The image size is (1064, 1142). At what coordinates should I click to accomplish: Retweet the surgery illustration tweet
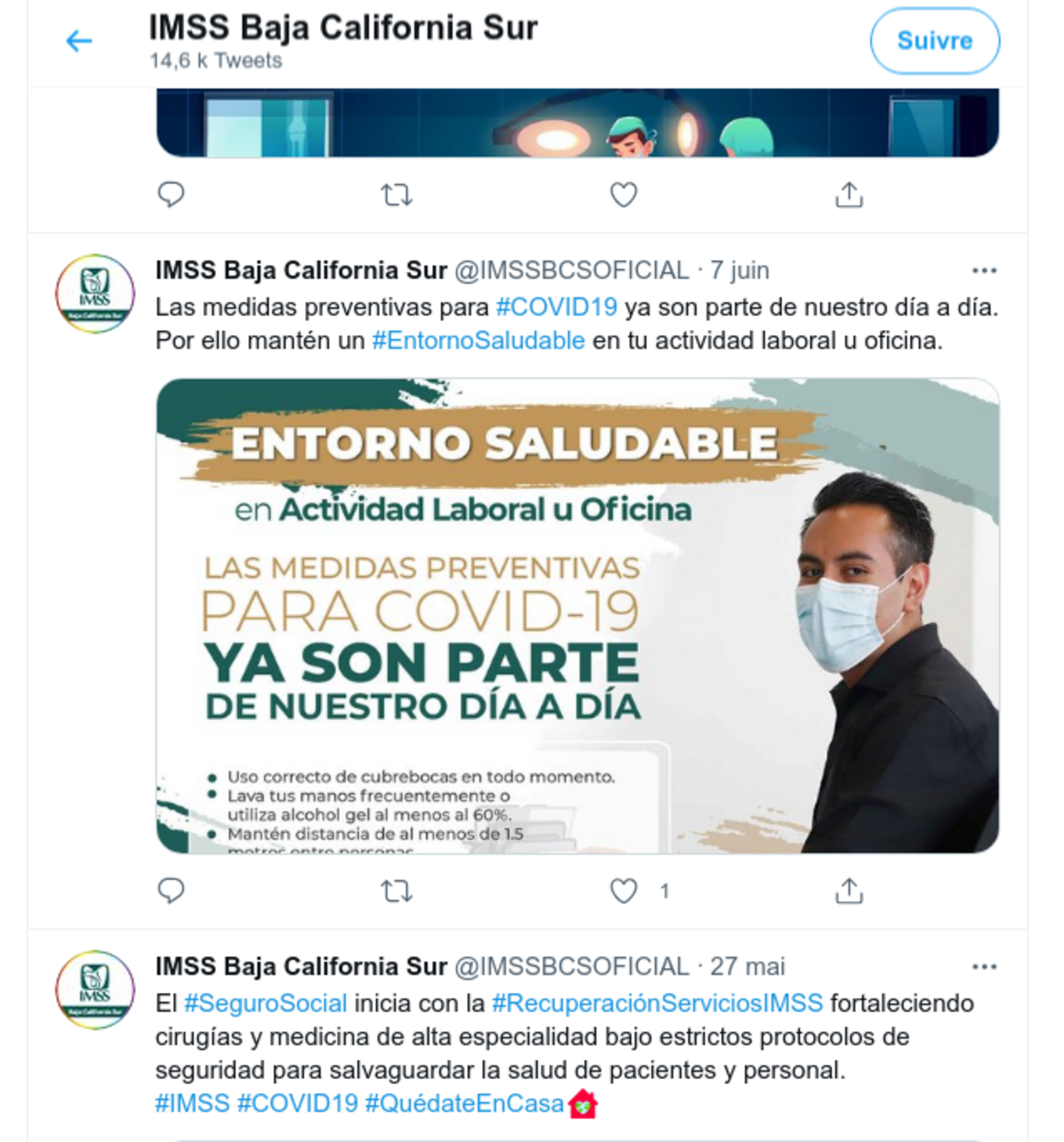coord(397,195)
